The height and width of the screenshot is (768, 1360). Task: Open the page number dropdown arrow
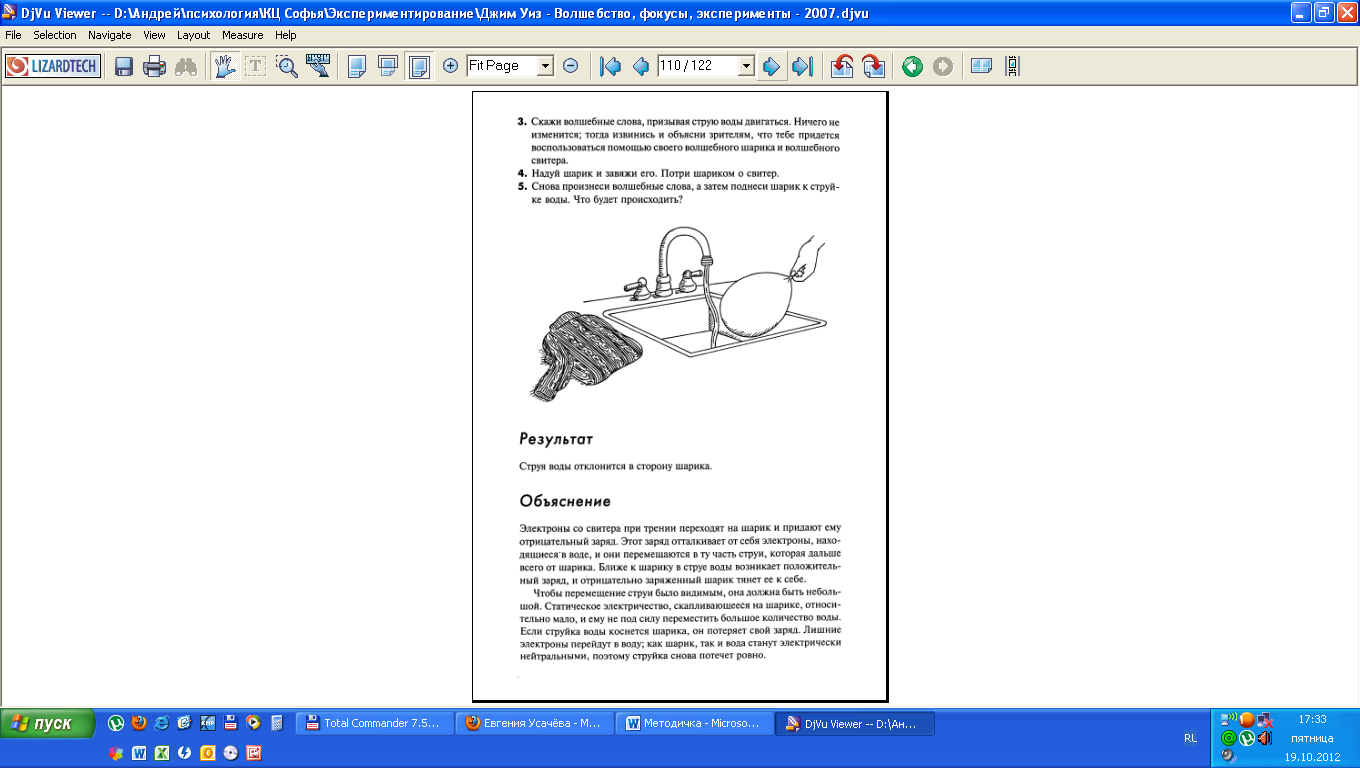745,66
